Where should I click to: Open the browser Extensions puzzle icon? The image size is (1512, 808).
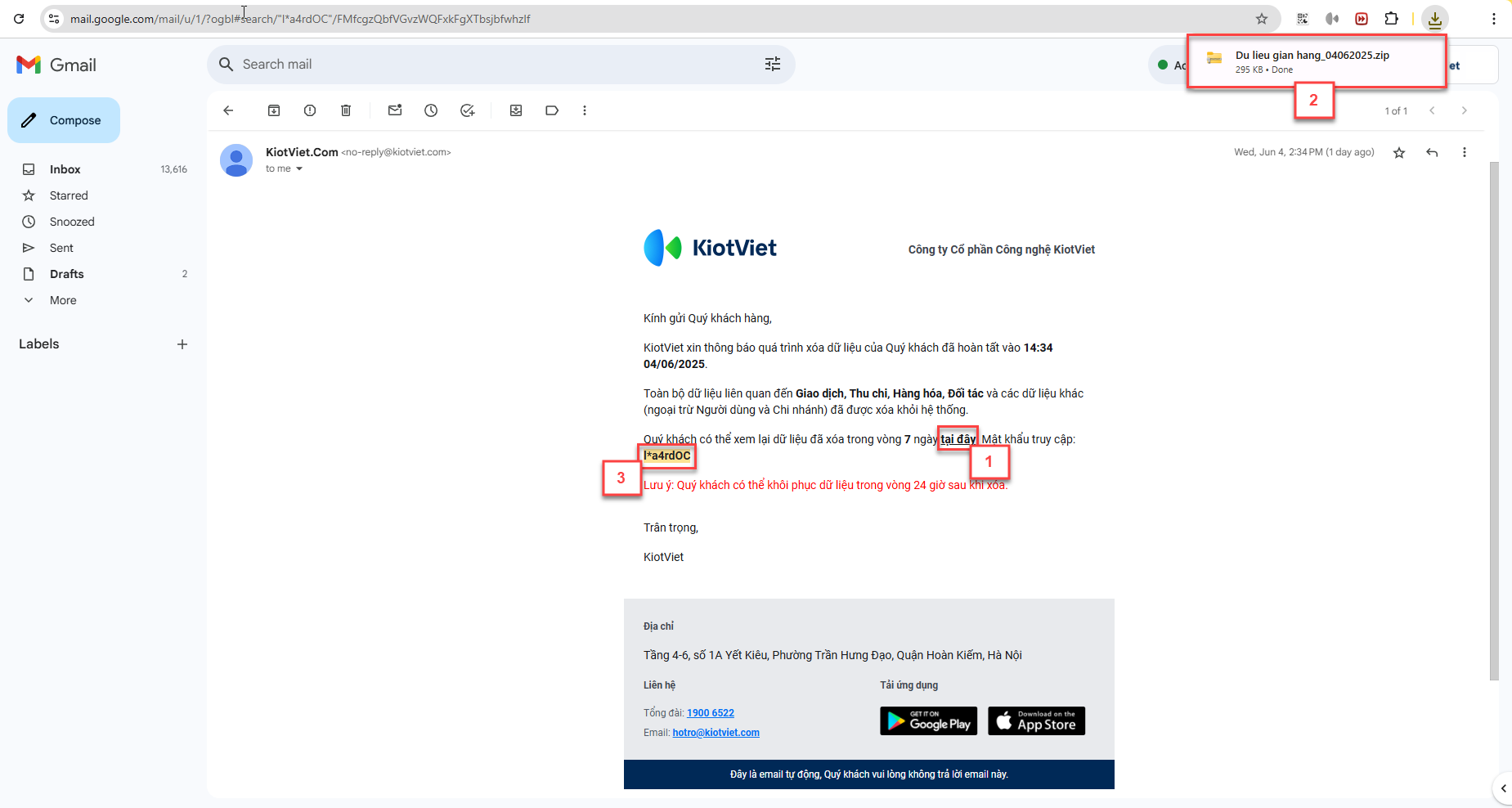1391,19
